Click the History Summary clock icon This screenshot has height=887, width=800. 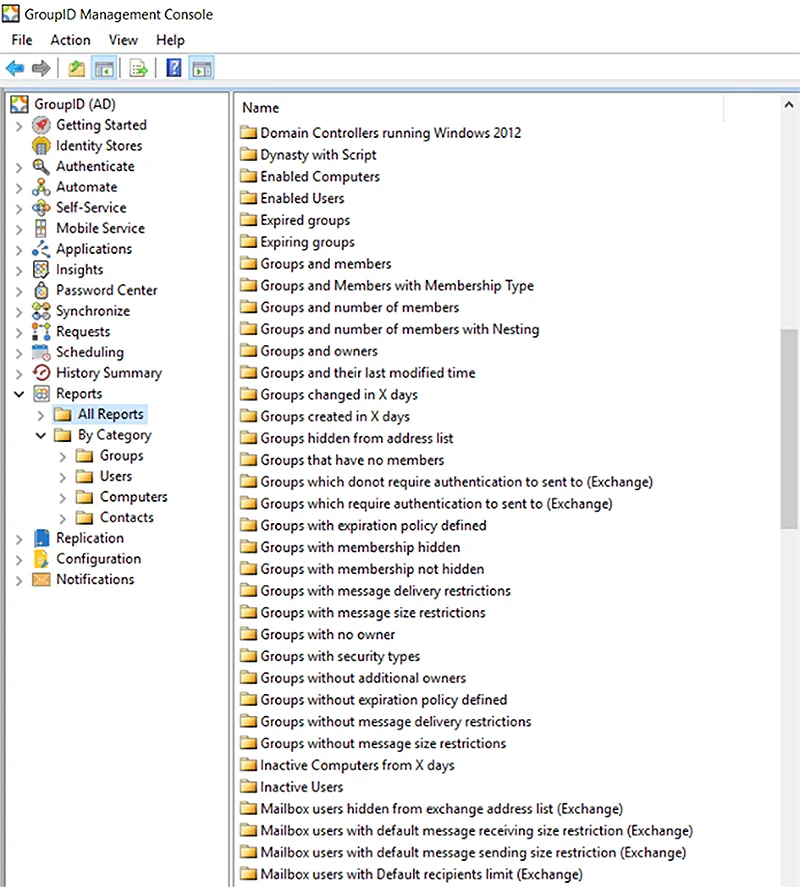(x=41, y=373)
